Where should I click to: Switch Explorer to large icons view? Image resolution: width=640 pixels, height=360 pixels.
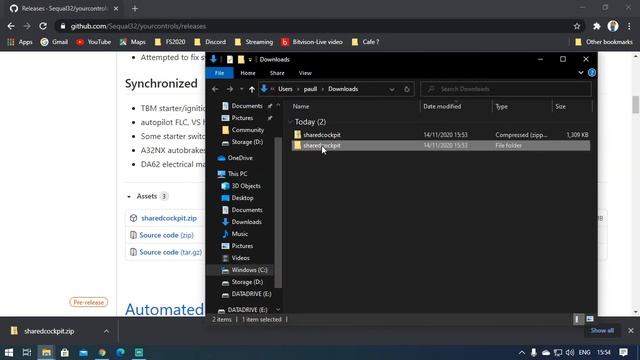[590, 319]
